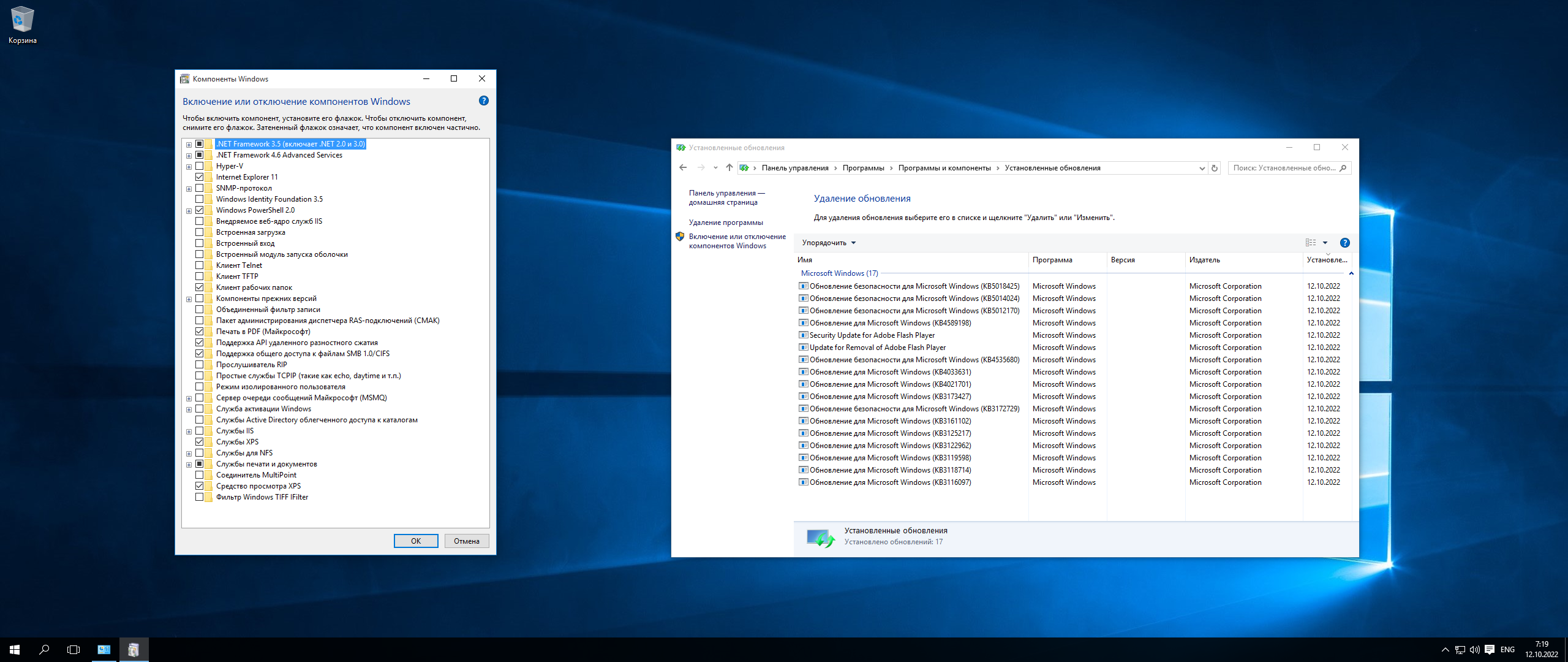
Task: Click the folder icon of Hyper-V
Action: tap(209, 166)
